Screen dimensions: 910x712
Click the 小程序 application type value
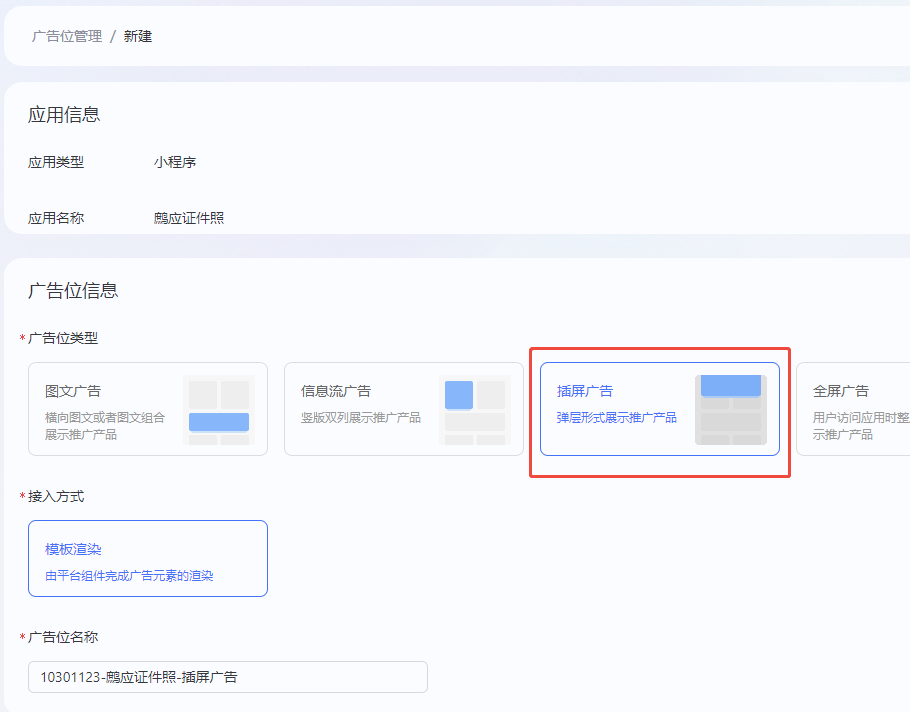tap(175, 162)
